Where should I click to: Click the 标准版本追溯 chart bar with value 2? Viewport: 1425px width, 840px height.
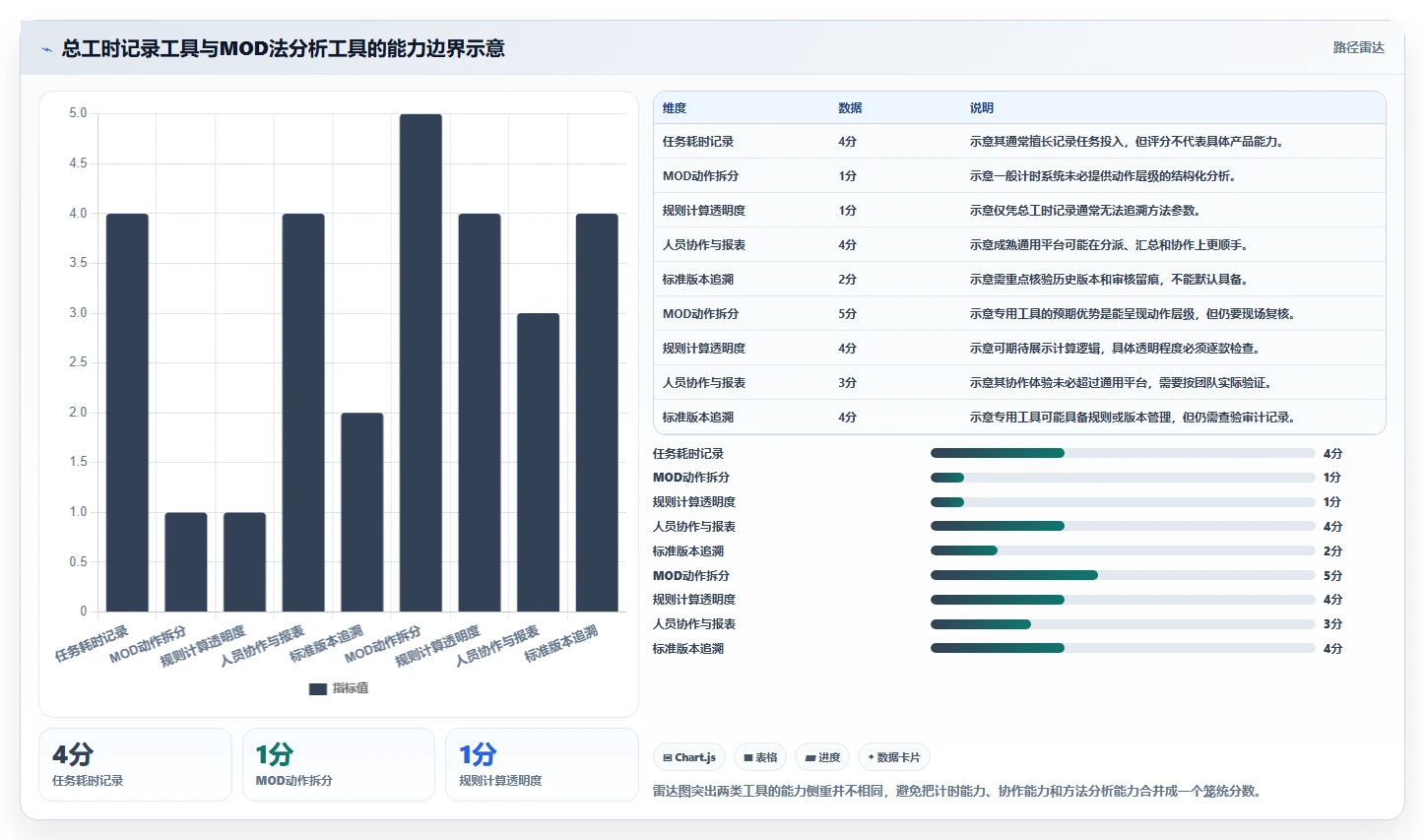pyautogui.click(x=362, y=512)
